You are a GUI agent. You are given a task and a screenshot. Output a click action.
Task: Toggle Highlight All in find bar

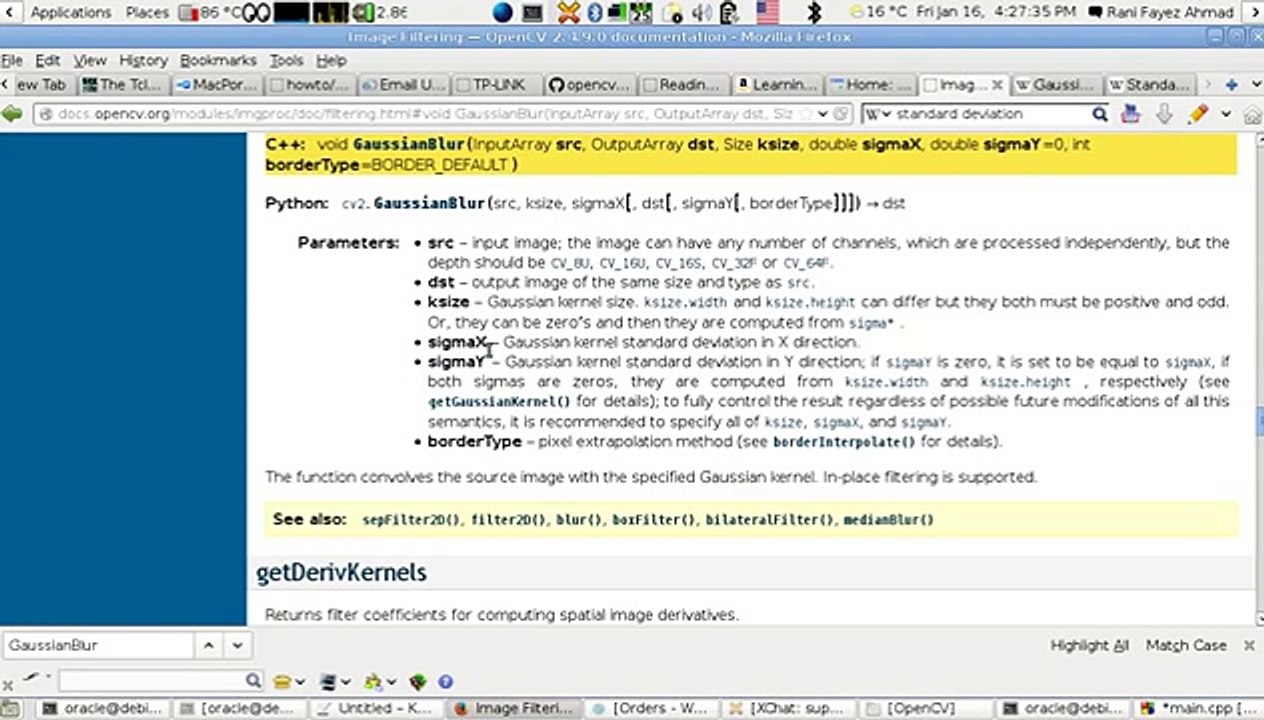1089,645
